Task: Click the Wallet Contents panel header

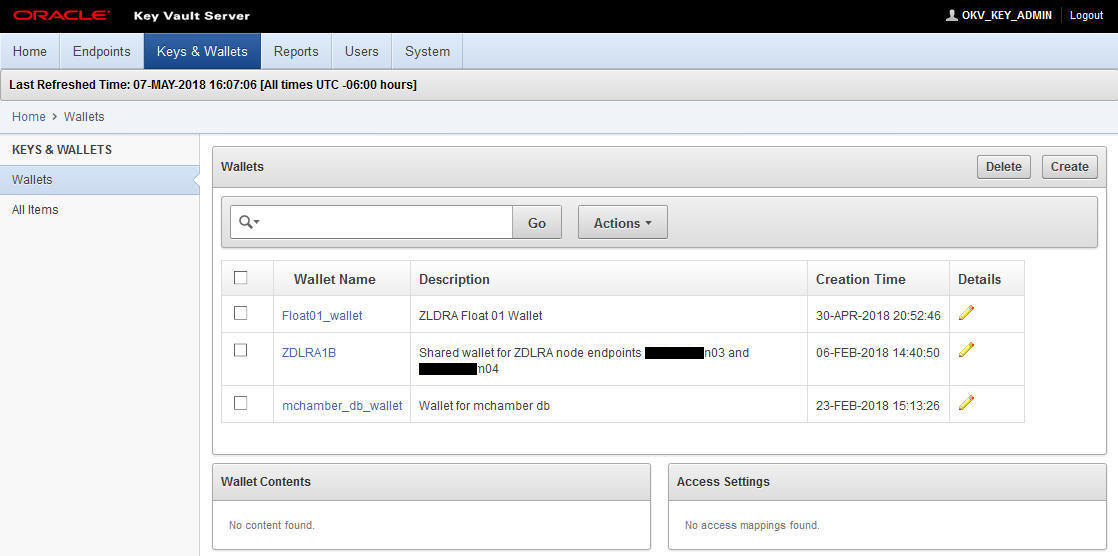Action: pyautogui.click(x=431, y=482)
